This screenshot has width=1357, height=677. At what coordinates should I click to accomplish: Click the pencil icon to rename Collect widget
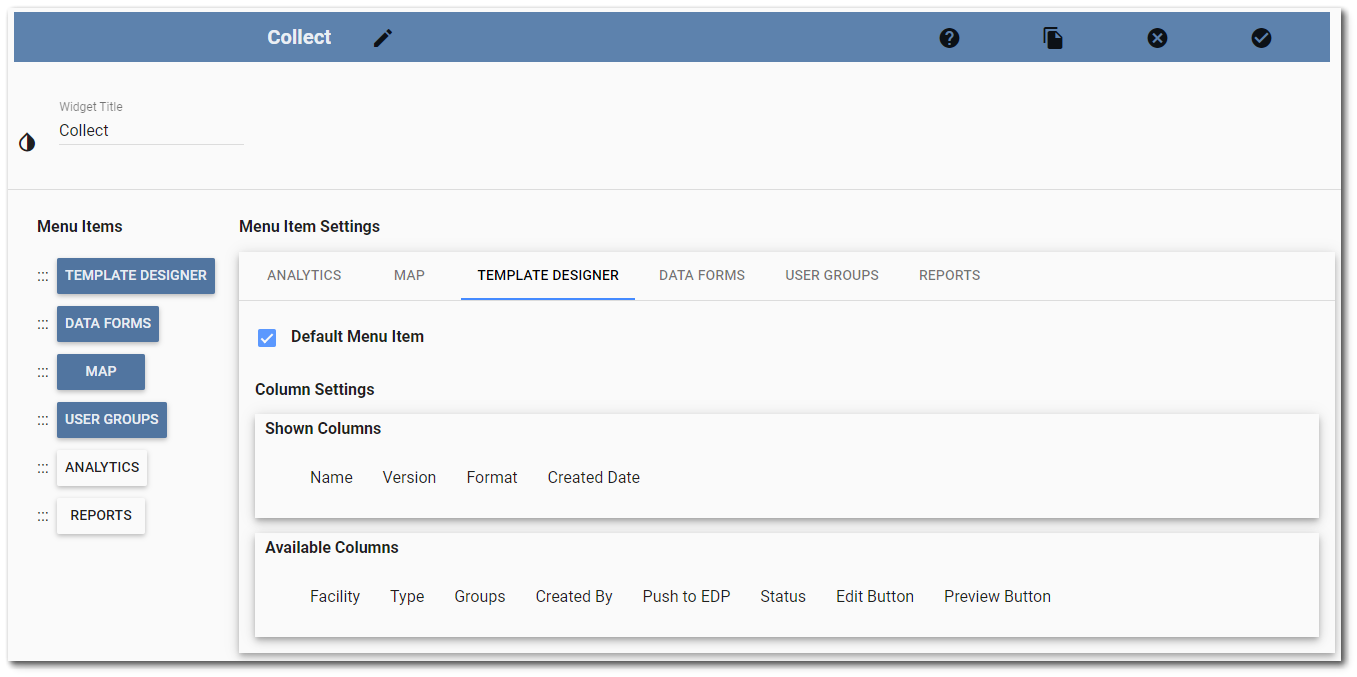click(x=382, y=37)
